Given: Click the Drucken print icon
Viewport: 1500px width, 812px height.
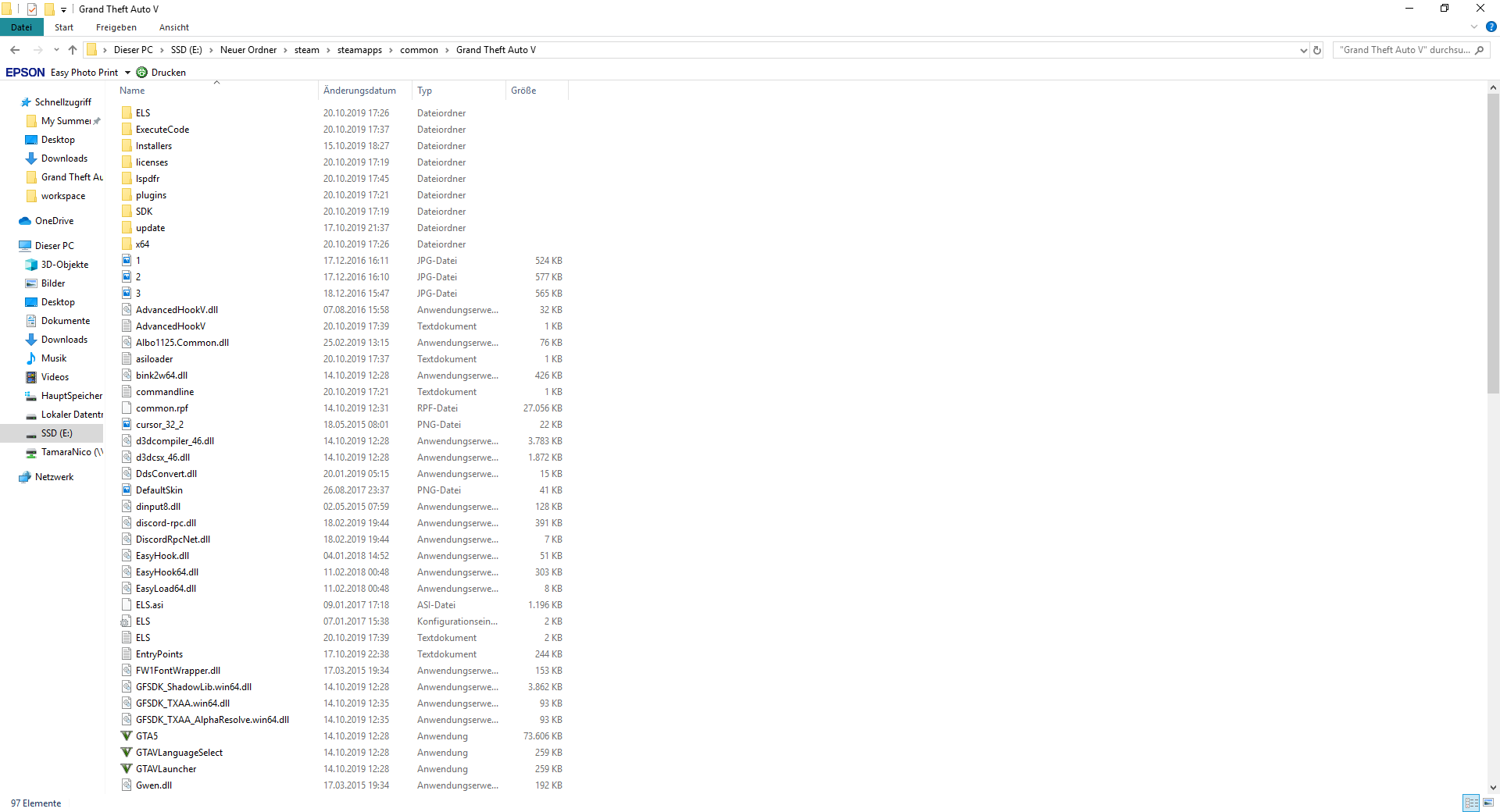Looking at the screenshot, I should [x=141, y=73].
